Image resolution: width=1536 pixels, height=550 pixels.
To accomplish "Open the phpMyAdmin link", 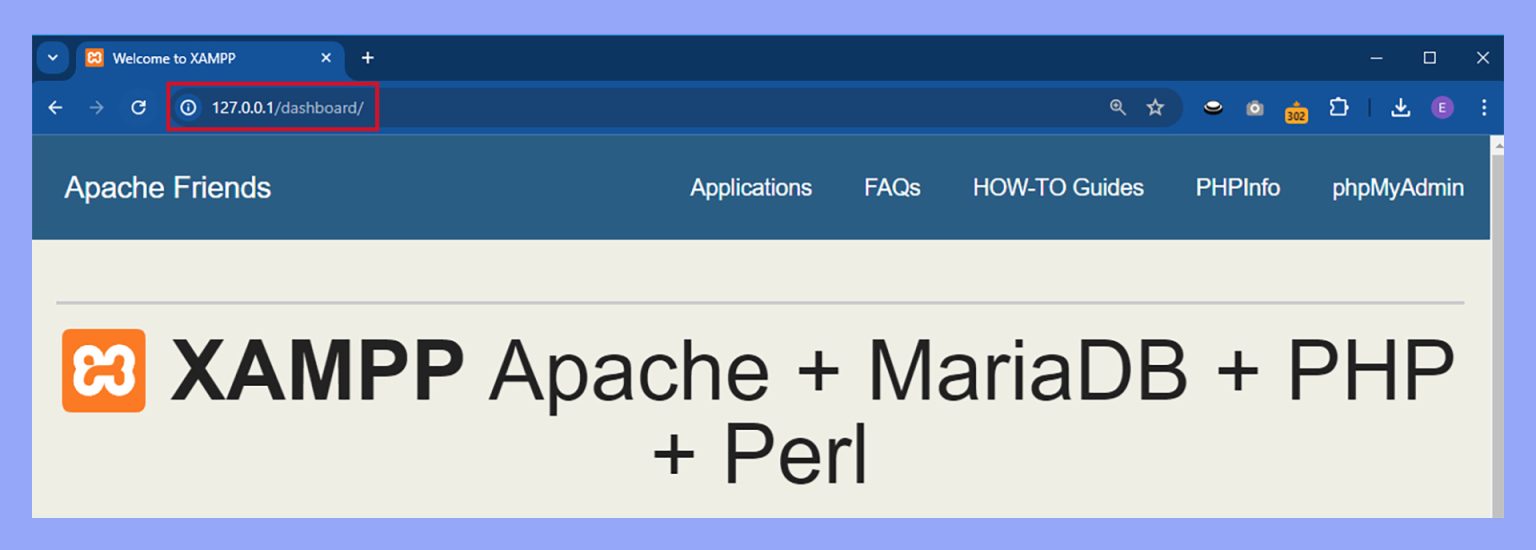I will point(1397,188).
